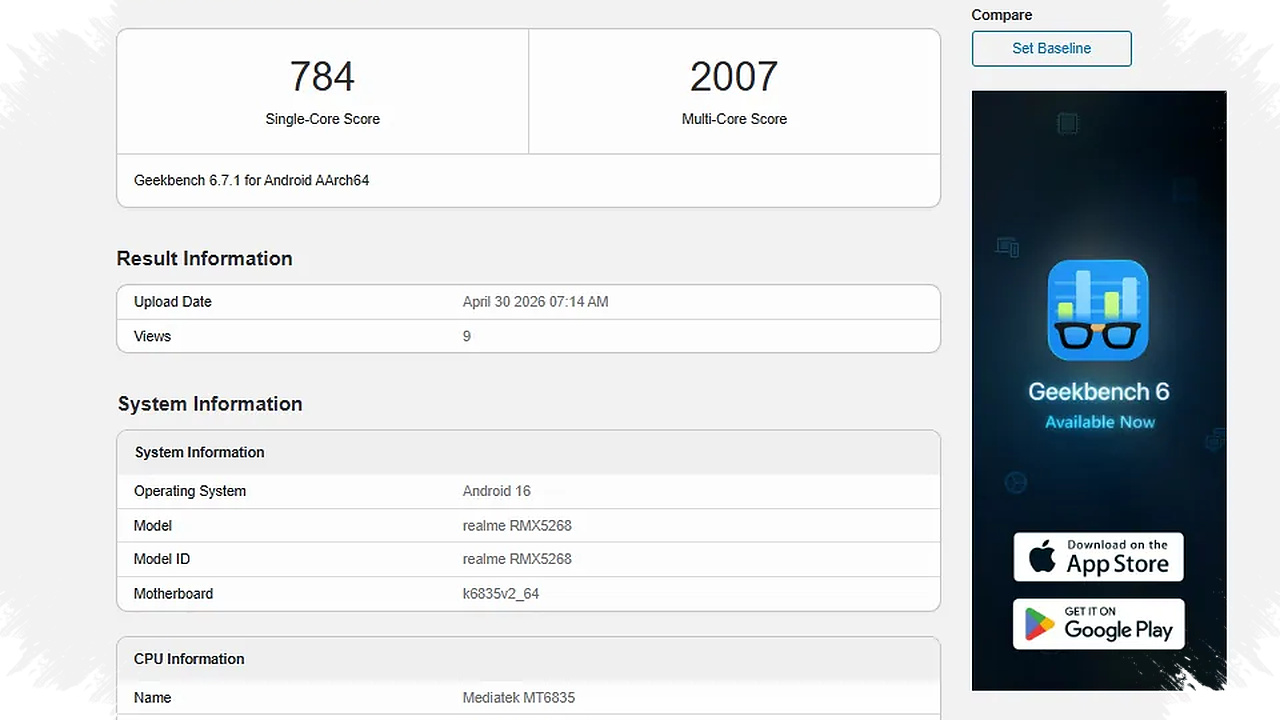Image resolution: width=1280 pixels, height=720 pixels.
Task: Click the Model ID label
Action: pyautogui.click(x=161, y=559)
